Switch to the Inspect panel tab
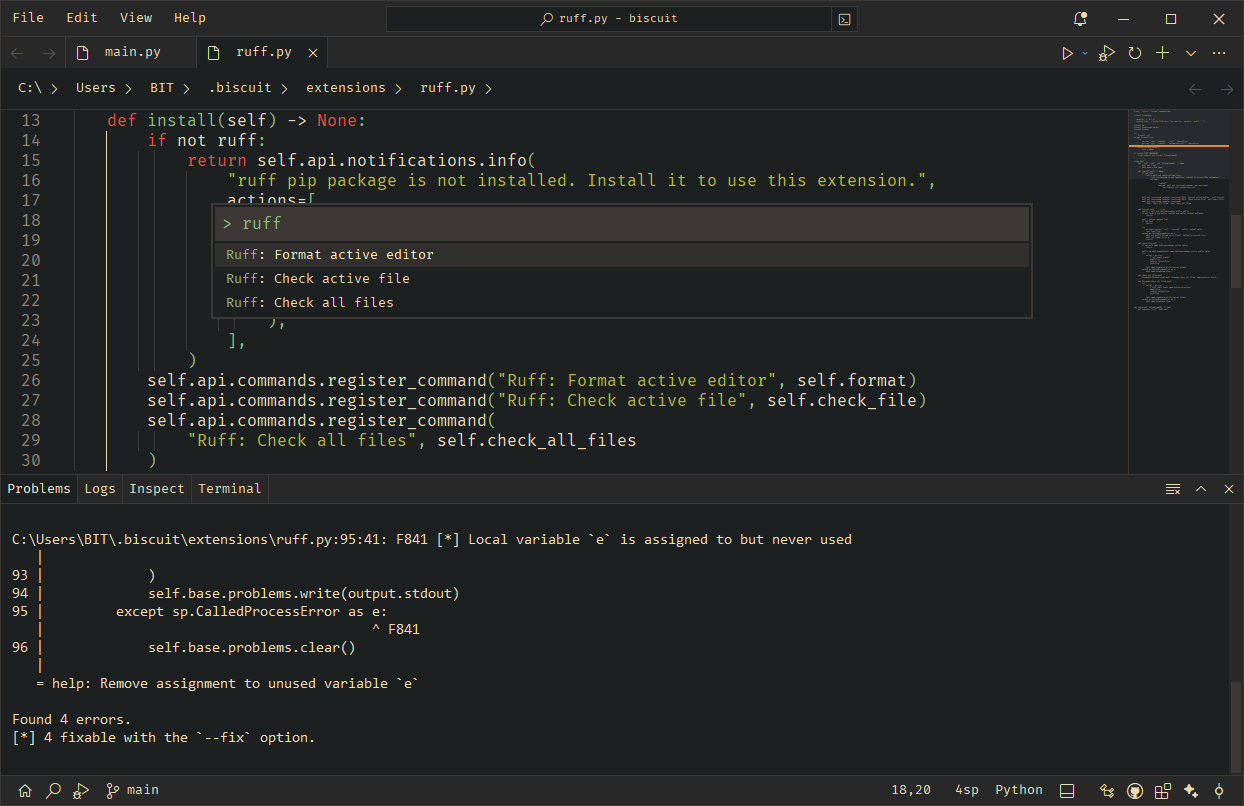The image size is (1244, 806). click(x=157, y=489)
